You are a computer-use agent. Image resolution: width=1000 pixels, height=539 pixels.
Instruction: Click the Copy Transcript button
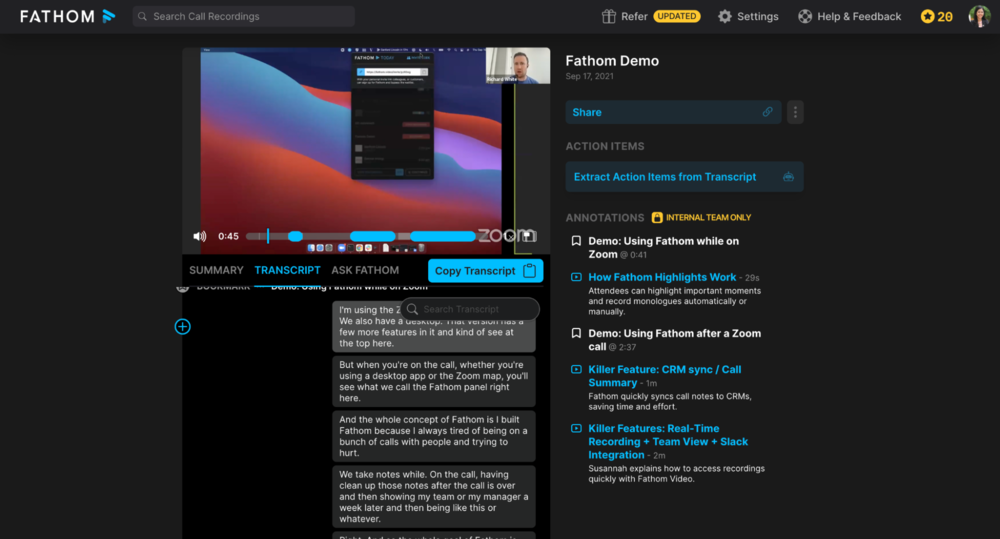click(x=485, y=270)
